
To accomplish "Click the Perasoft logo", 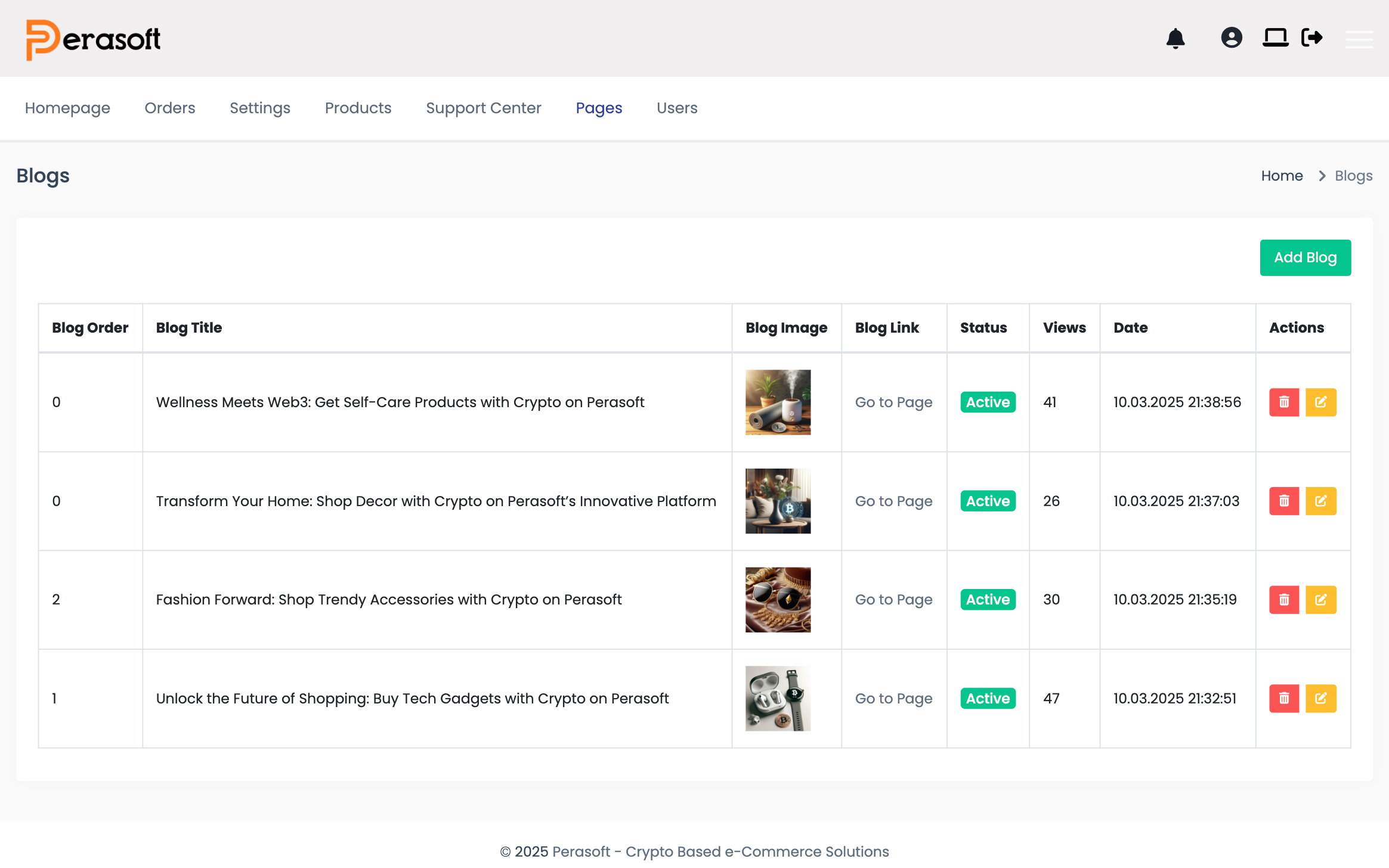I will click(93, 39).
